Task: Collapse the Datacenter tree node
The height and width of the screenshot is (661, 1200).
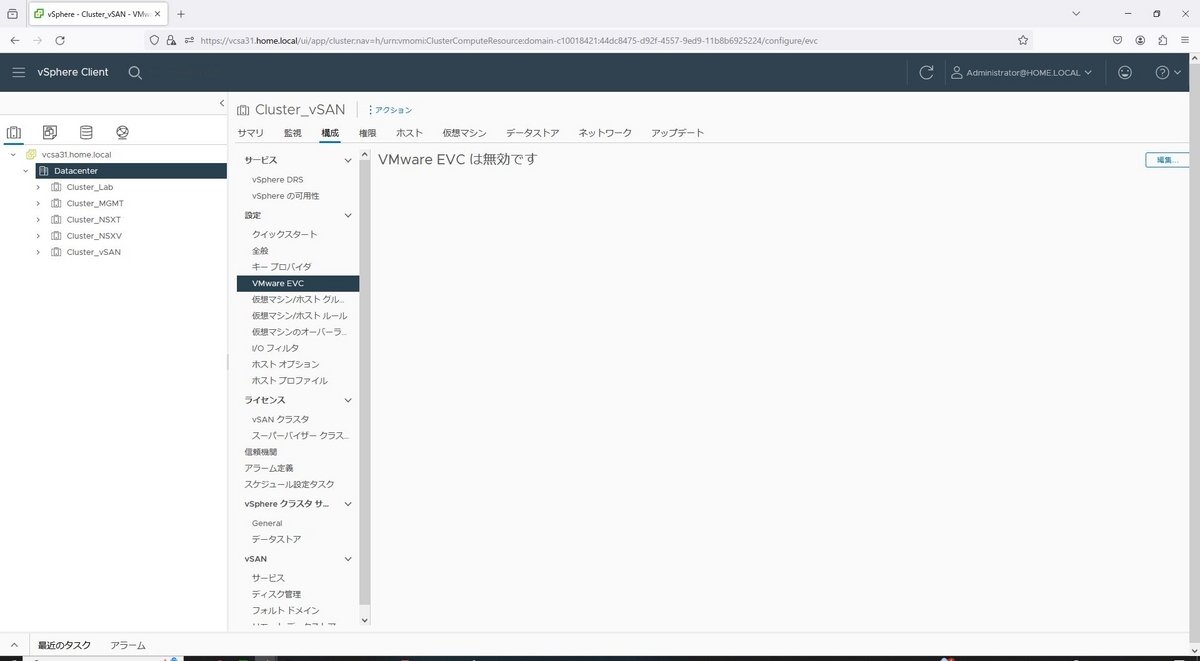Action: [x=26, y=171]
